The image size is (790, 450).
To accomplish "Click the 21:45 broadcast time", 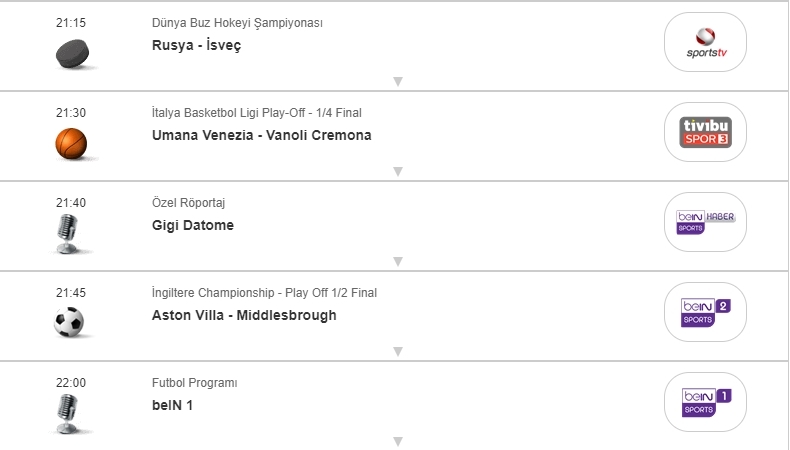I will click(71, 292).
